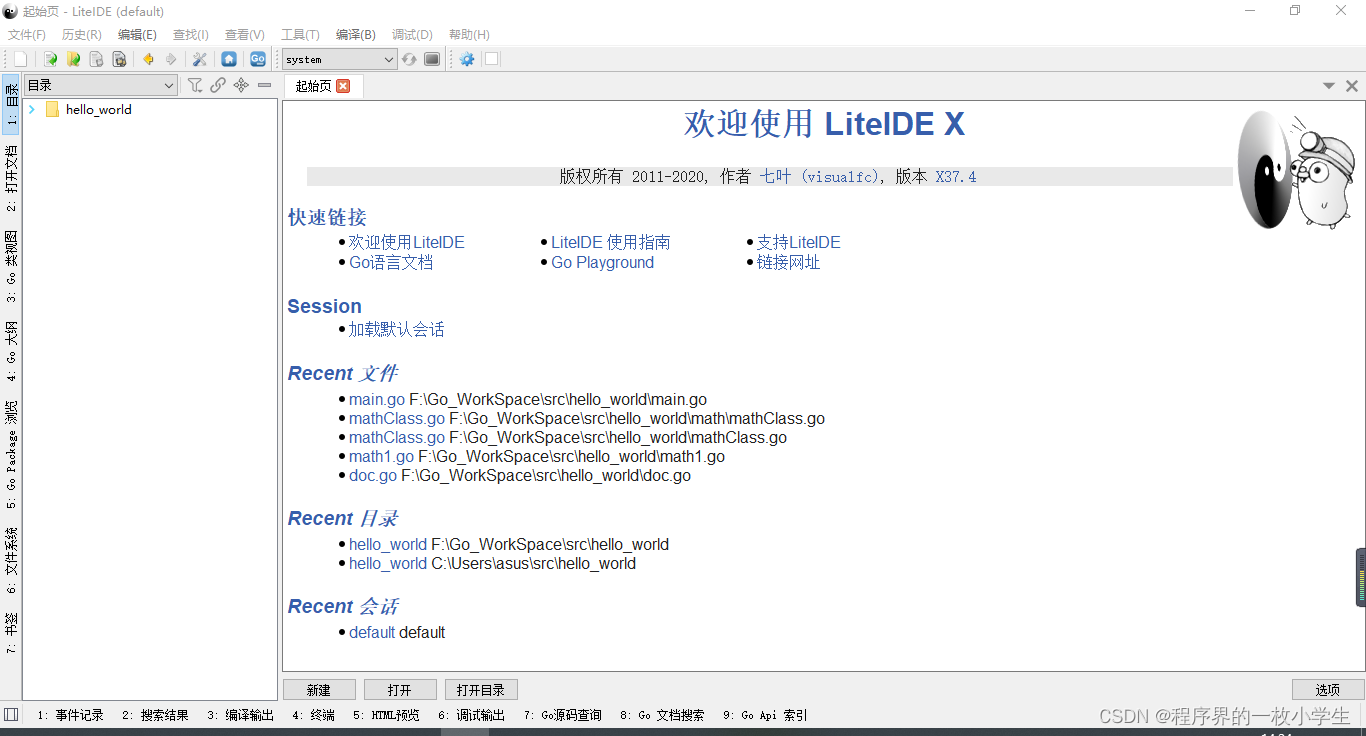Click the Save file toolbar icon

[96, 59]
